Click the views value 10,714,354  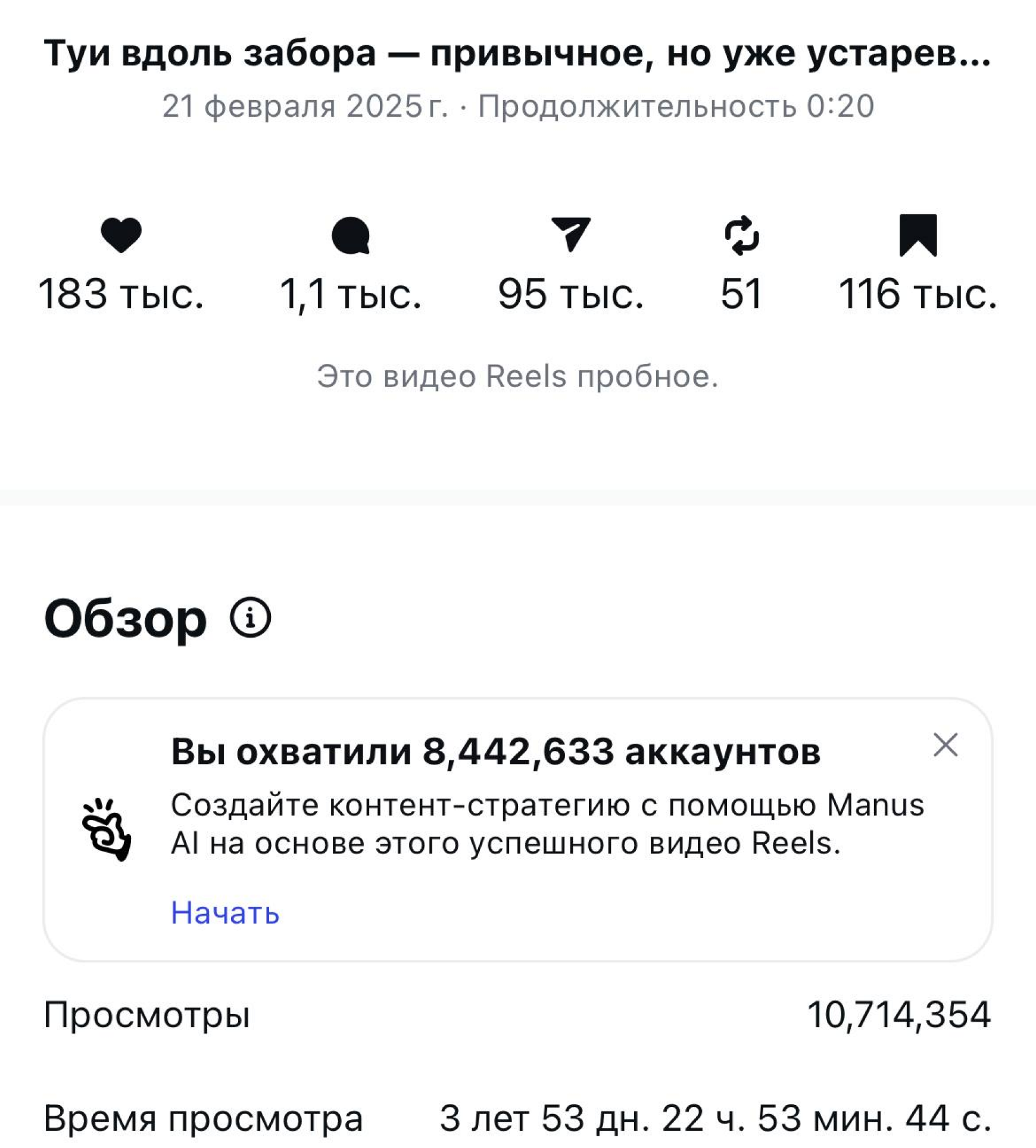pos(898,1015)
